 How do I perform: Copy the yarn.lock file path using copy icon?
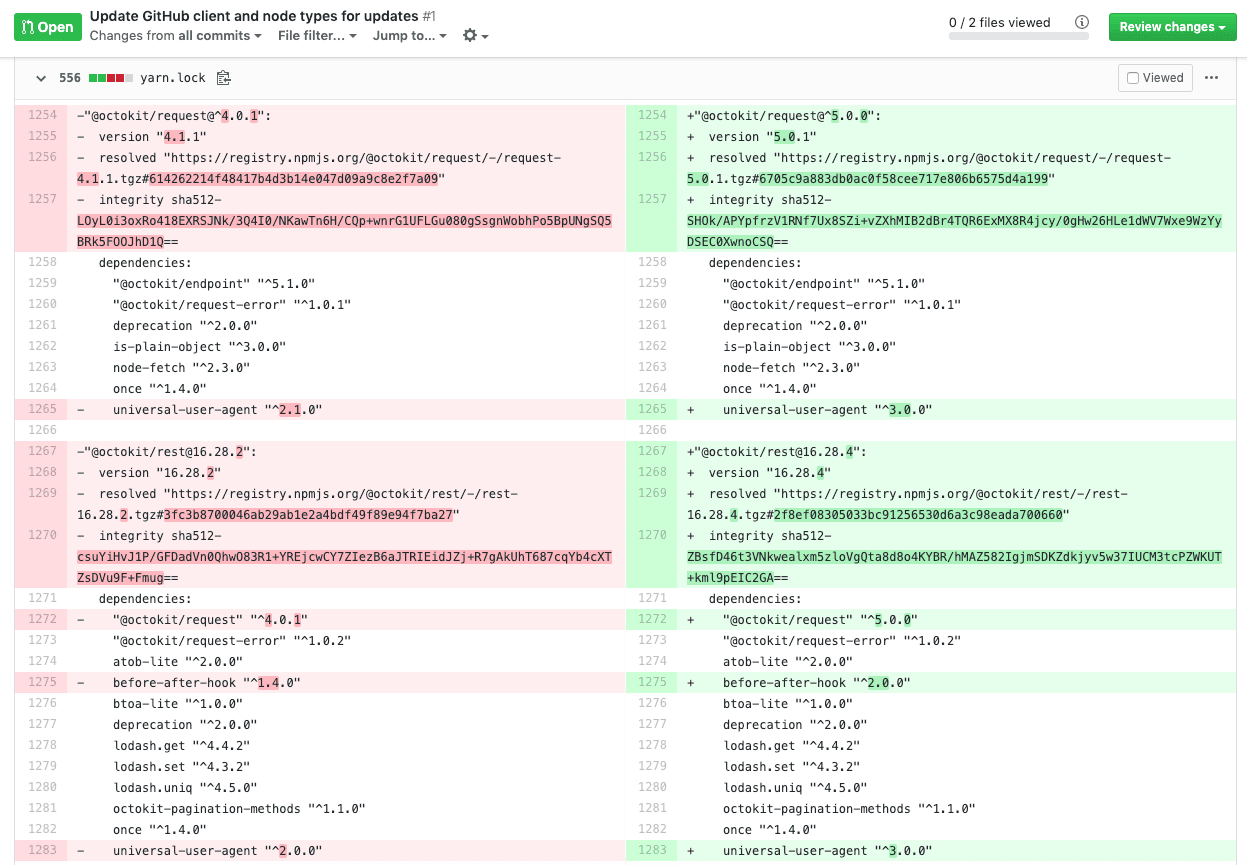click(x=224, y=77)
